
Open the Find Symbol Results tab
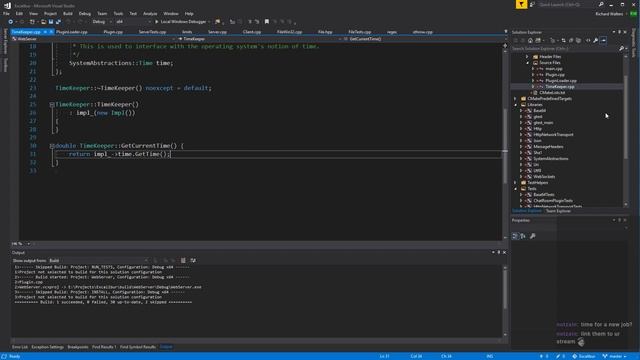point(138,347)
